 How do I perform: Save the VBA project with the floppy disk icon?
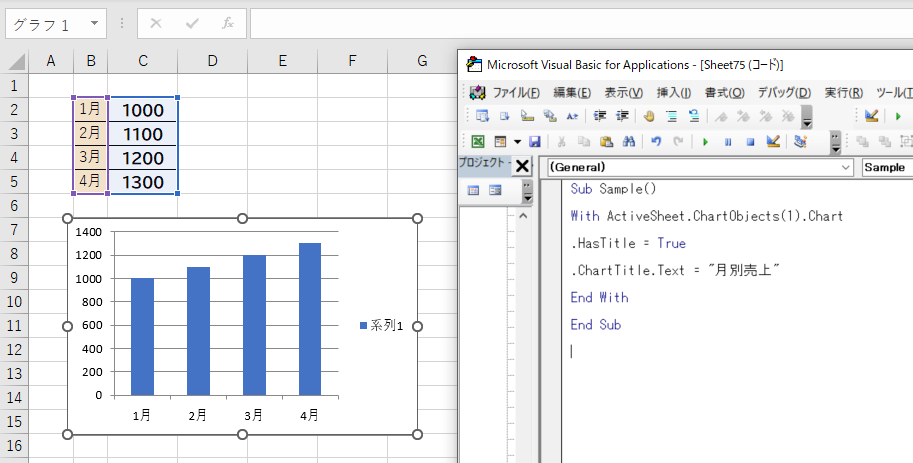click(535, 142)
